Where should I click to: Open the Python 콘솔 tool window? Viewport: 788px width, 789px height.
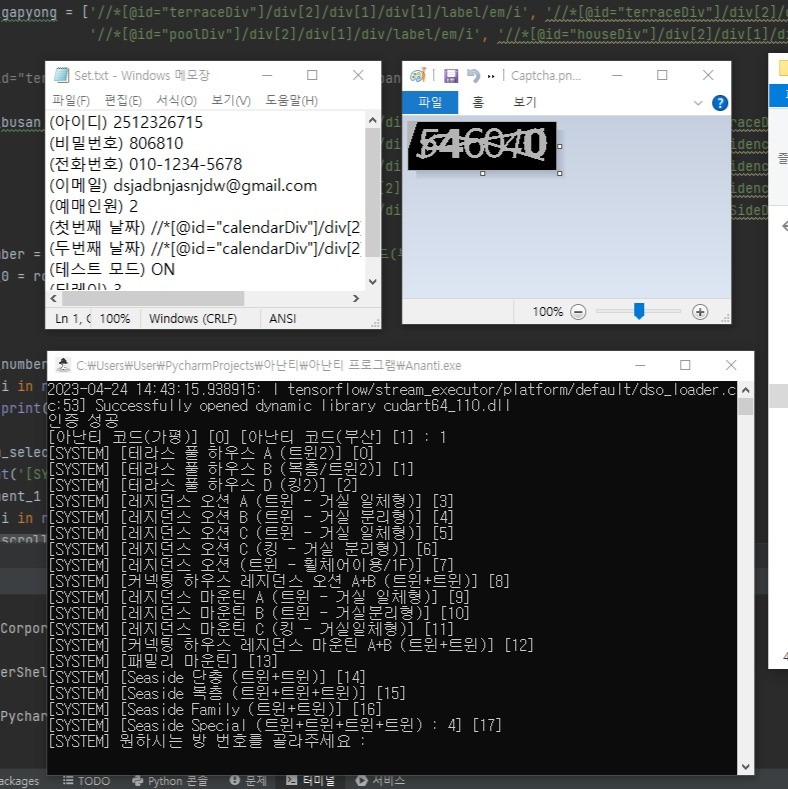pyautogui.click(x=170, y=781)
